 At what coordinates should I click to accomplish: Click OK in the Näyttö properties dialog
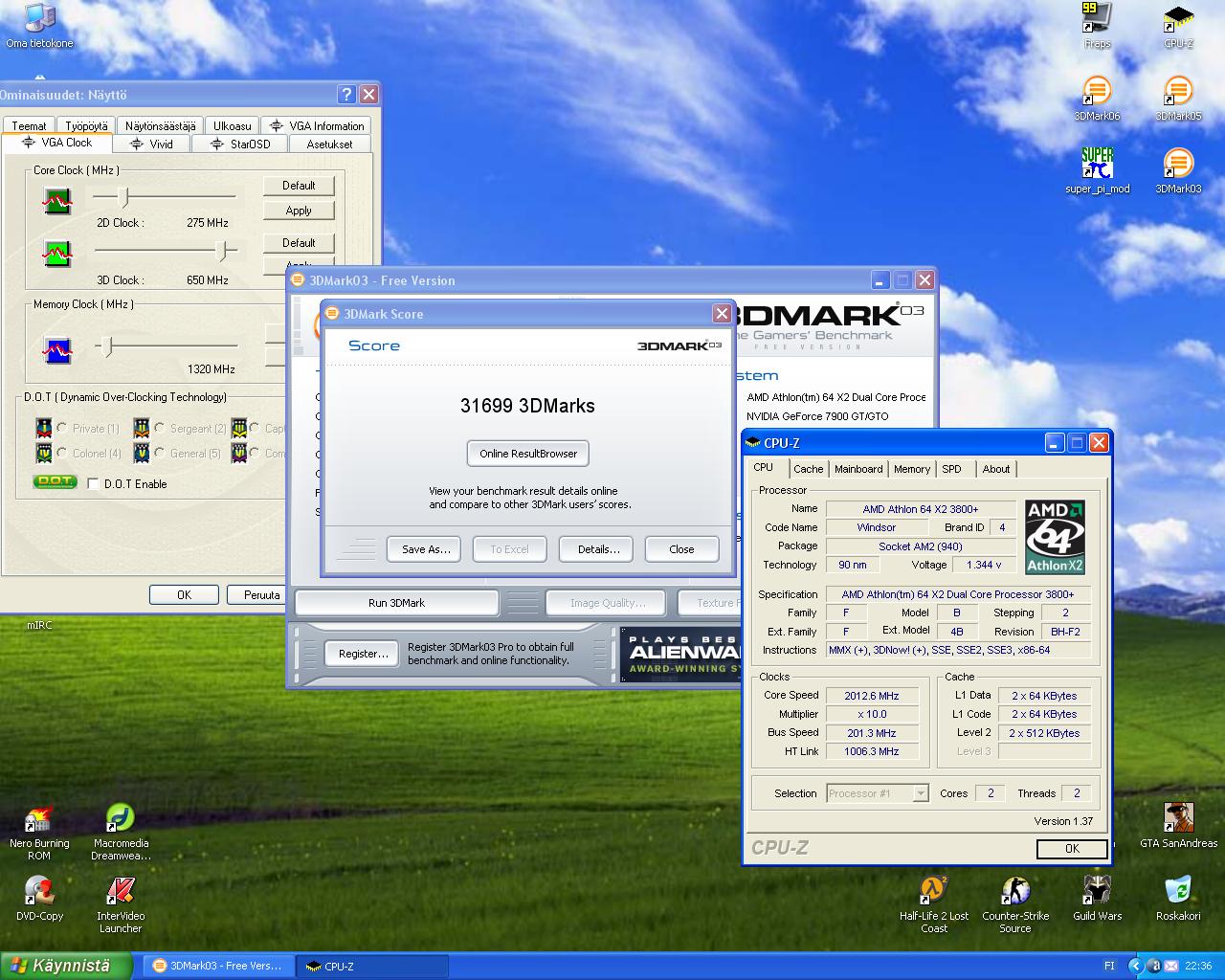(184, 595)
